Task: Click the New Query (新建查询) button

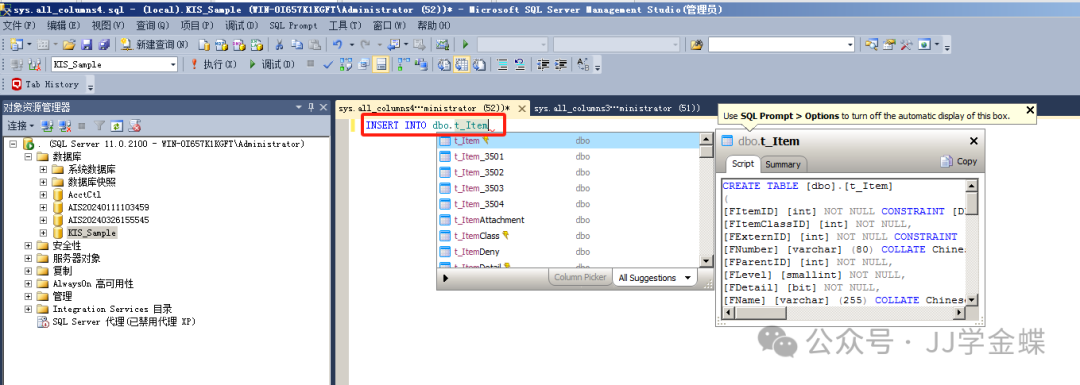Action: tap(154, 45)
